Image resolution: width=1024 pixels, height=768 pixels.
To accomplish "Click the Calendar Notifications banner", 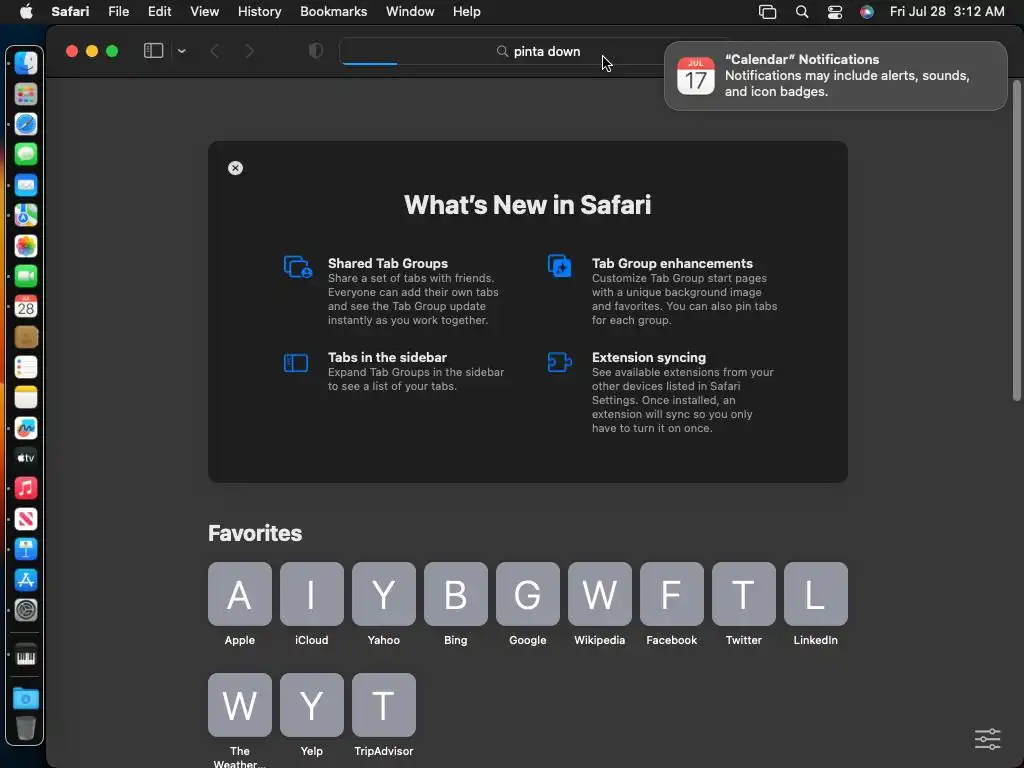I will [835, 76].
